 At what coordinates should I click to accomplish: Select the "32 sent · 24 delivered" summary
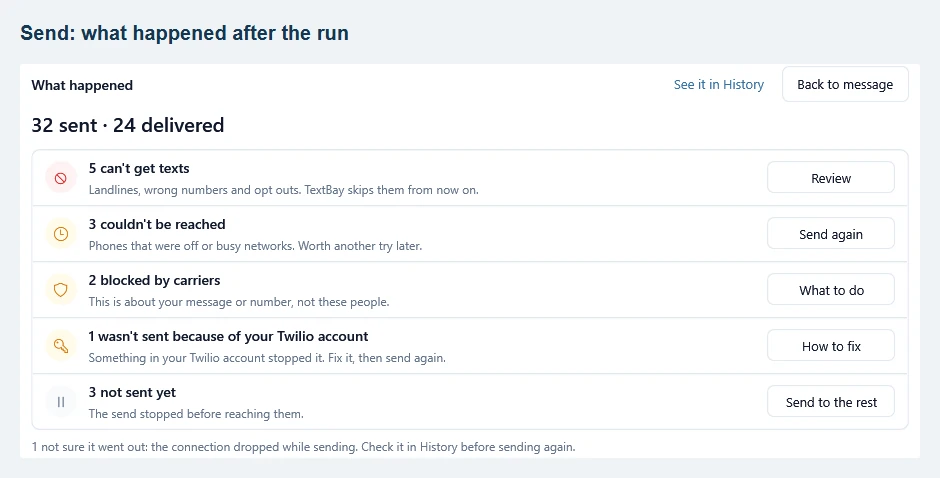(x=128, y=125)
